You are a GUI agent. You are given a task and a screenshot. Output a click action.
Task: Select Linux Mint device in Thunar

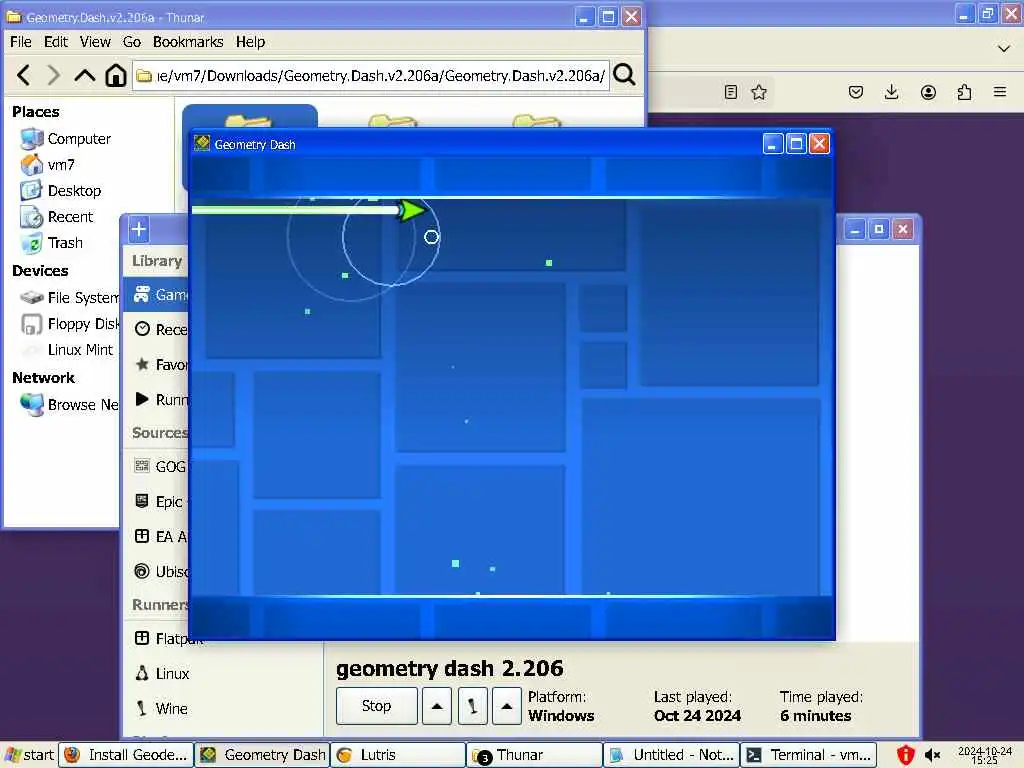point(68,350)
